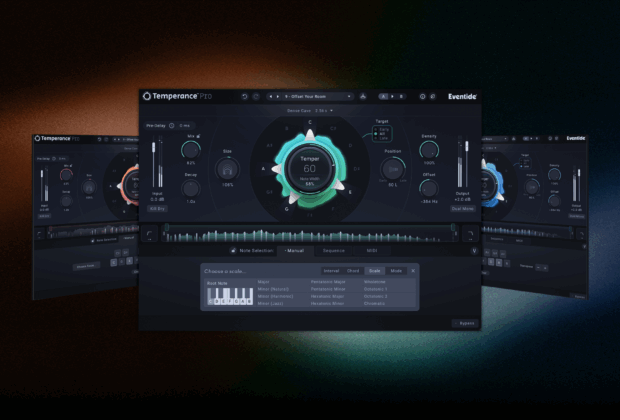
Task: Expand the V chevron at the waveform's right
Action: [x=474, y=251]
